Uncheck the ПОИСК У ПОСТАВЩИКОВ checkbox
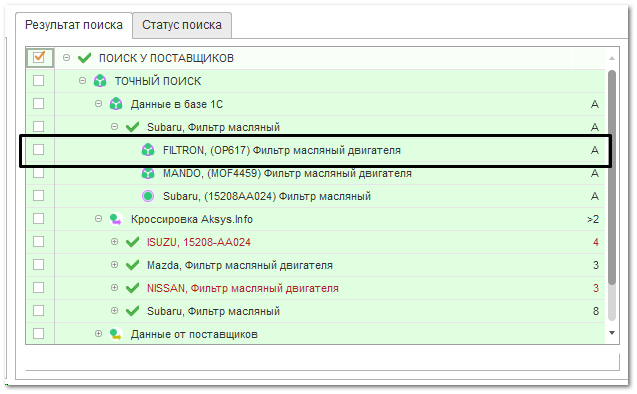The image size is (637, 394). pyautogui.click(x=39, y=57)
